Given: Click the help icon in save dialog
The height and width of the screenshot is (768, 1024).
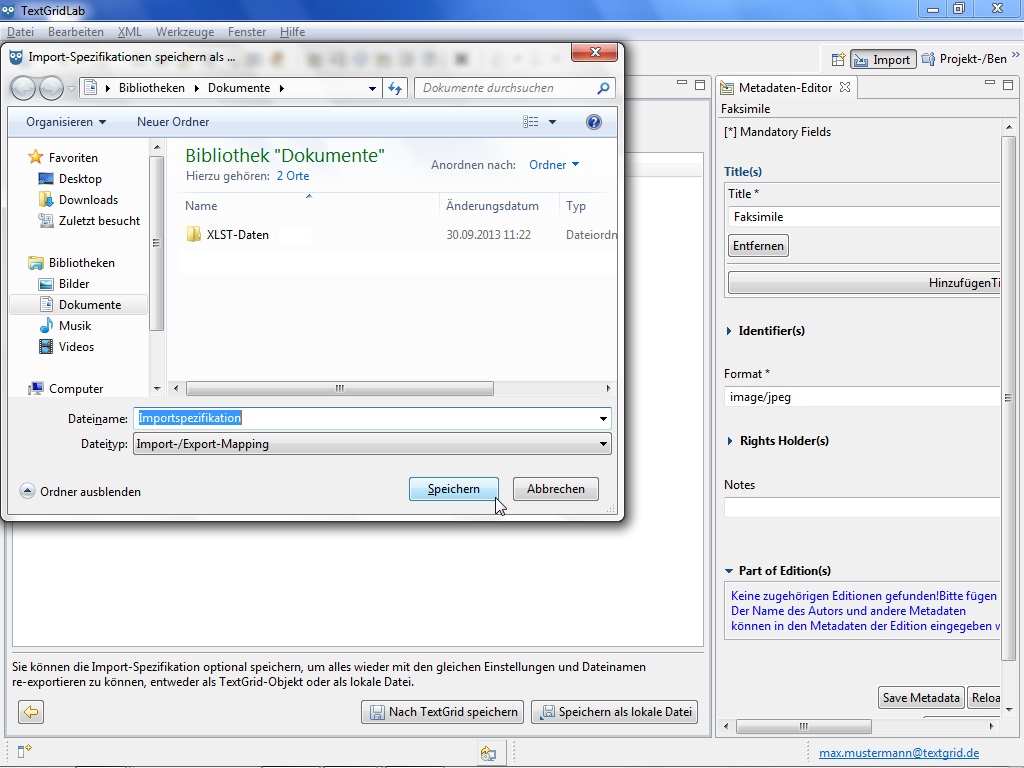Looking at the screenshot, I should tap(593, 122).
